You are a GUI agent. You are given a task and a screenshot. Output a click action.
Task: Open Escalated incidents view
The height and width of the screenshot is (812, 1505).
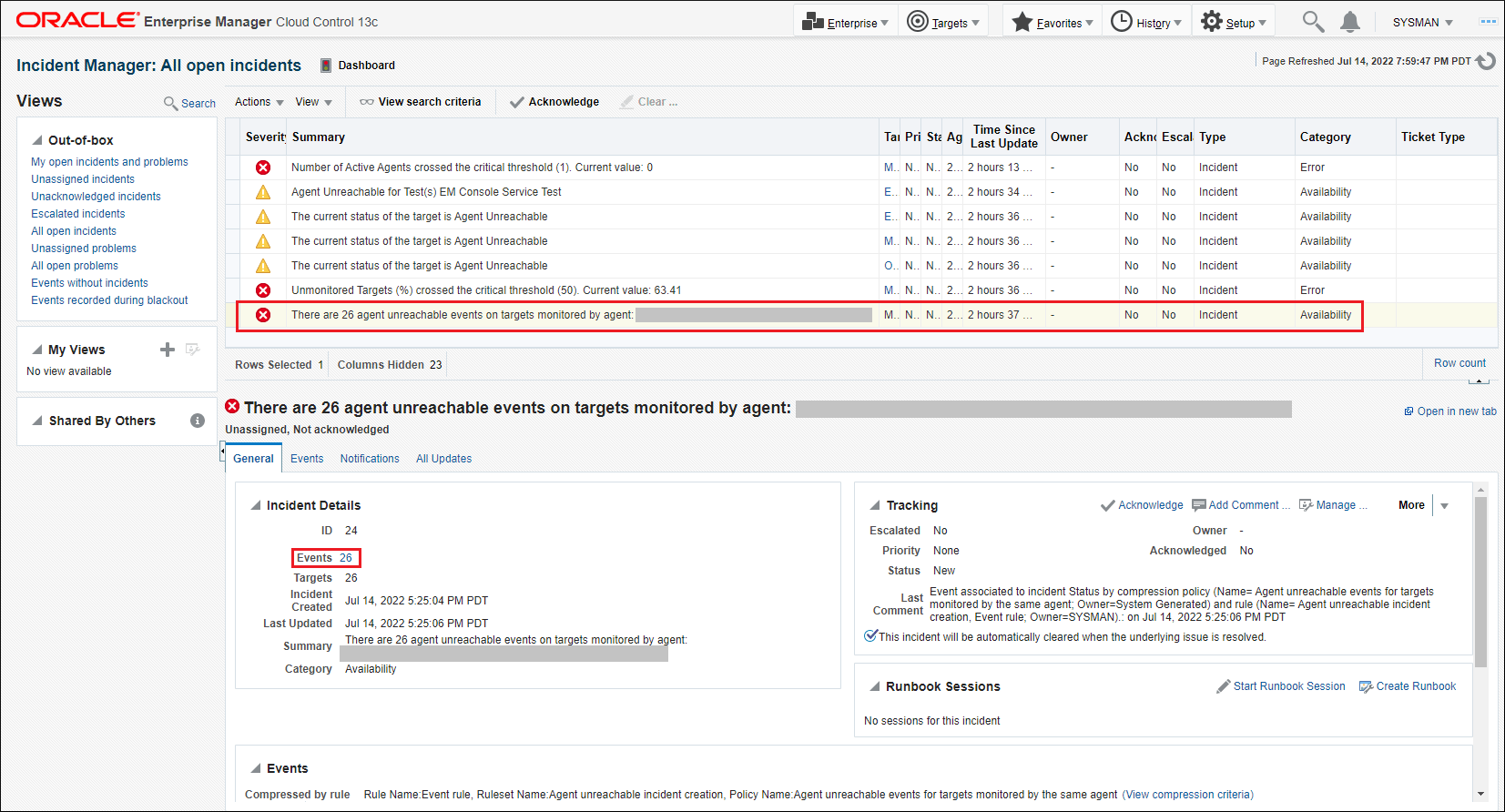click(78, 214)
